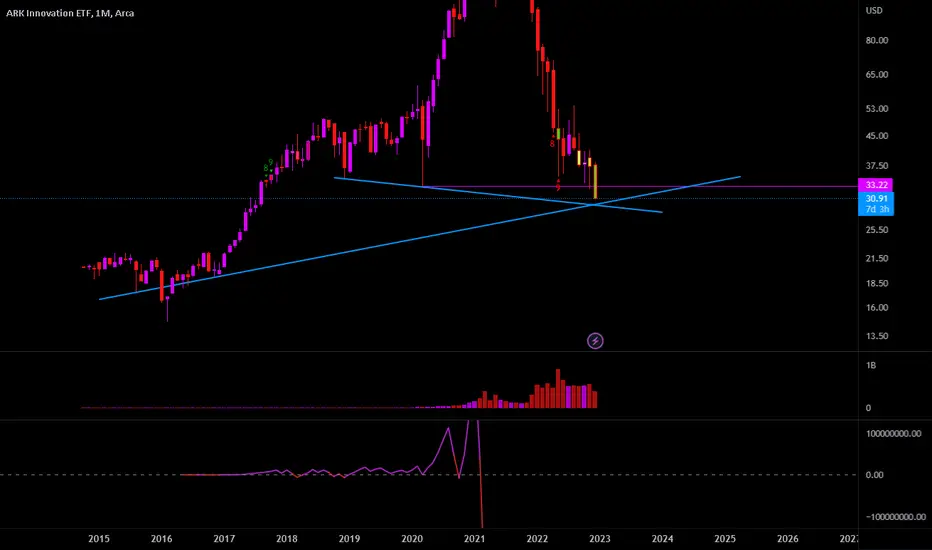Click the 80.00 price axis label
Image resolution: width=932 pixels, height=550 pixels.
[877, 40]
